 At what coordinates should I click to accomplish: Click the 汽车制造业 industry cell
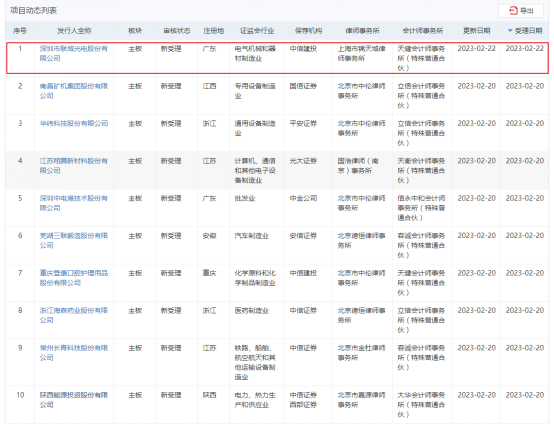click(252, 236)
